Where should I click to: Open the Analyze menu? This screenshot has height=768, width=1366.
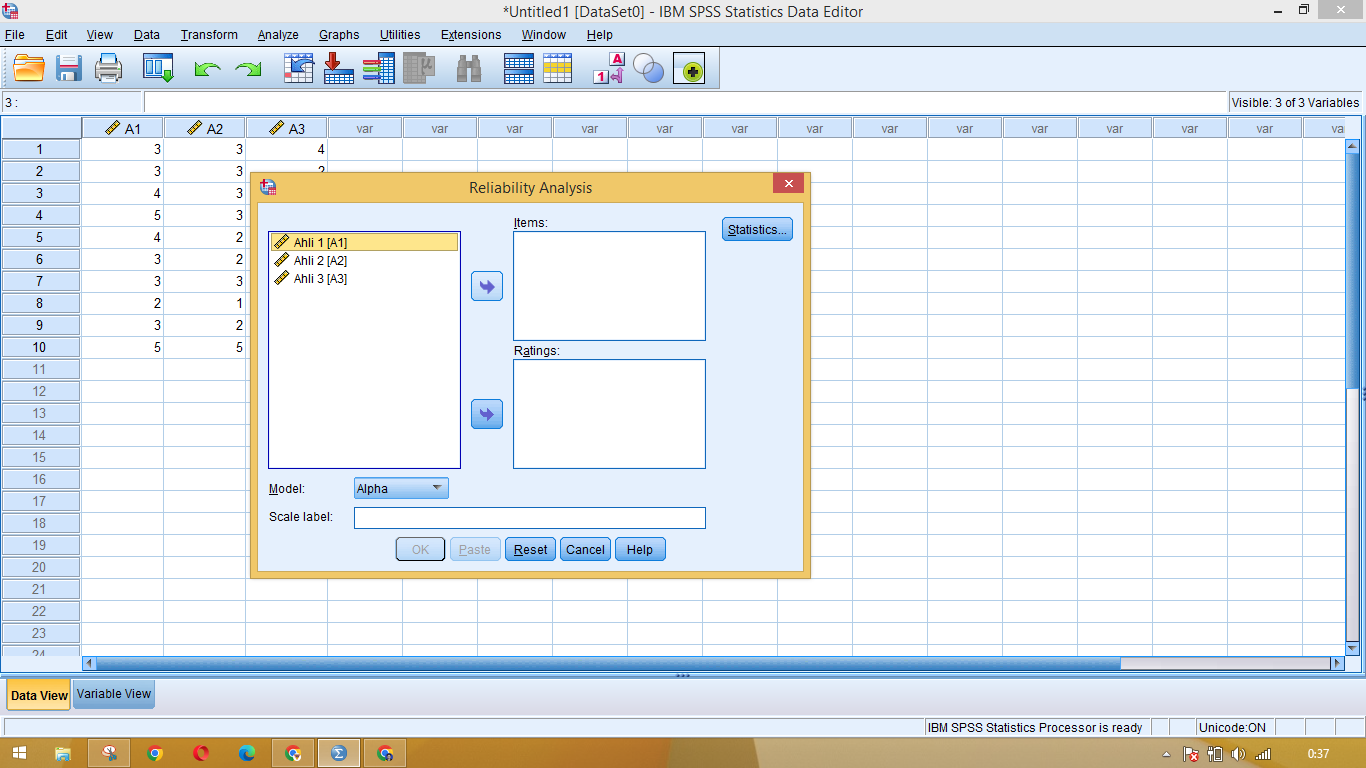coord(278,34)
